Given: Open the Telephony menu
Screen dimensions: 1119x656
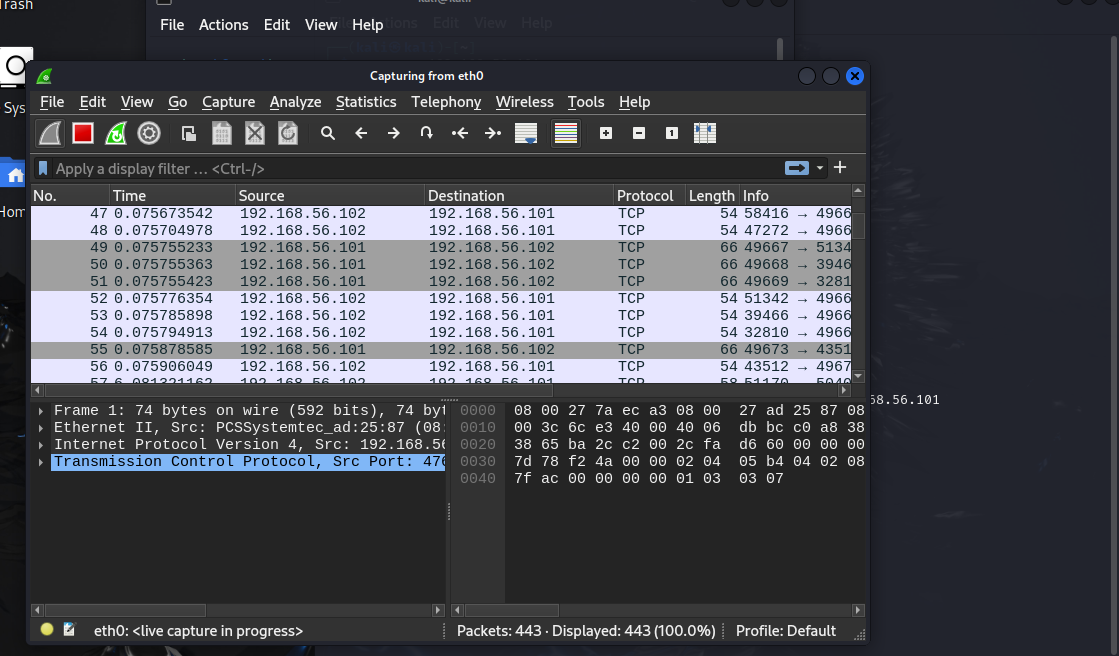Looking at the screenshot, I should click(x=446, y=102).
